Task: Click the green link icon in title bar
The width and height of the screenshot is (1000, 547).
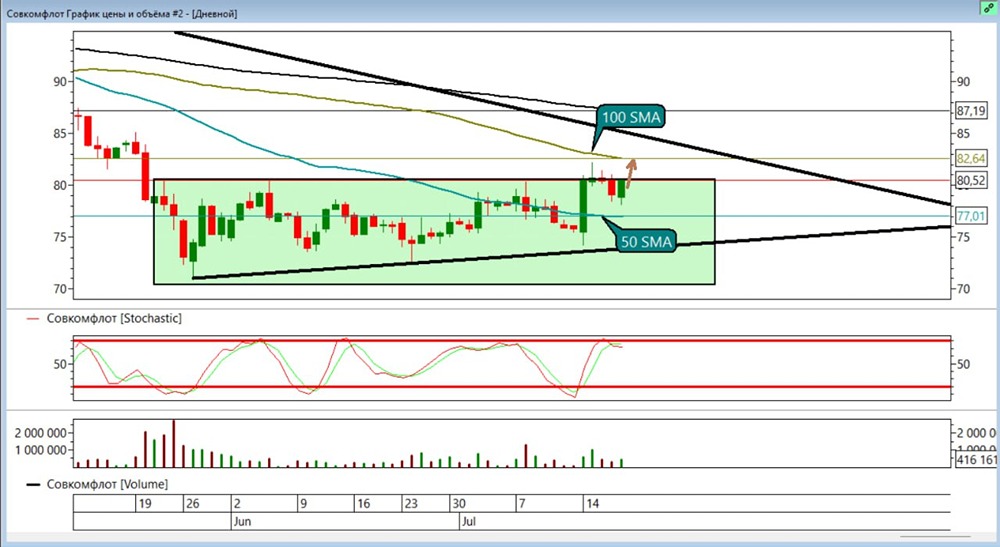Action: point(989,8)
